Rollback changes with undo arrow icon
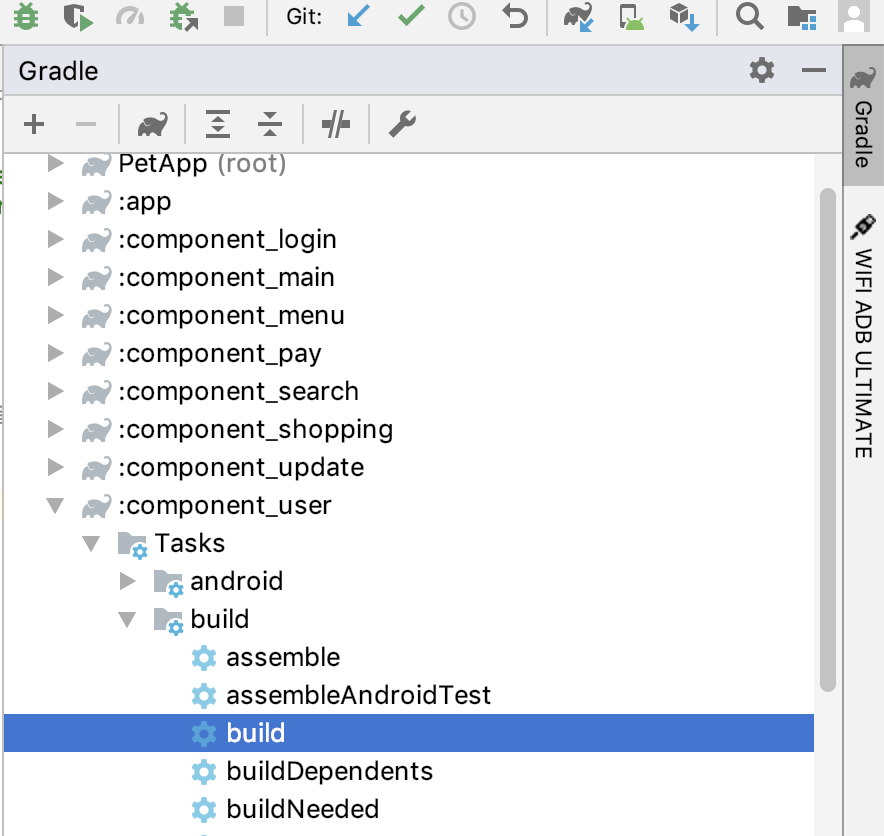The width and height of the screenshot is (884, 836). pos(515,16)
